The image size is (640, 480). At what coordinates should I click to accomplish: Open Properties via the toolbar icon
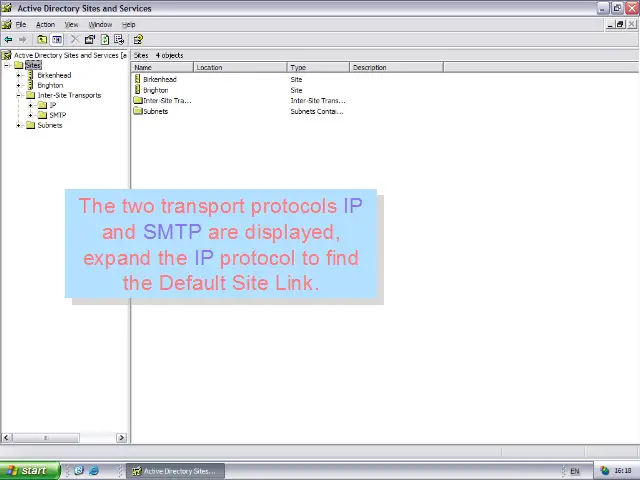point(90,40)
